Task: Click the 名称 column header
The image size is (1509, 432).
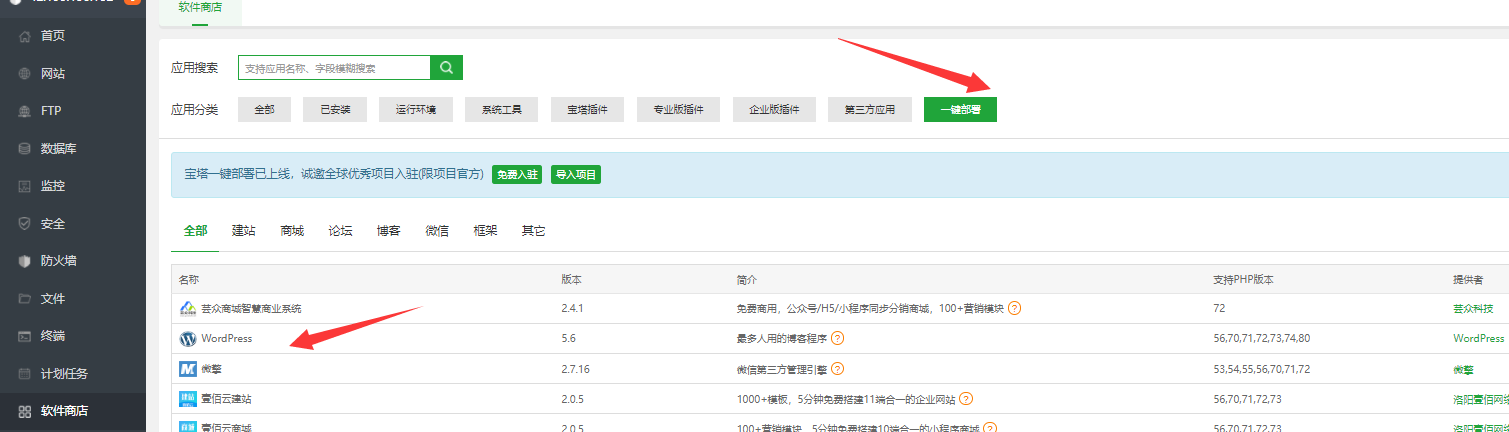Action: click(189, 279)
